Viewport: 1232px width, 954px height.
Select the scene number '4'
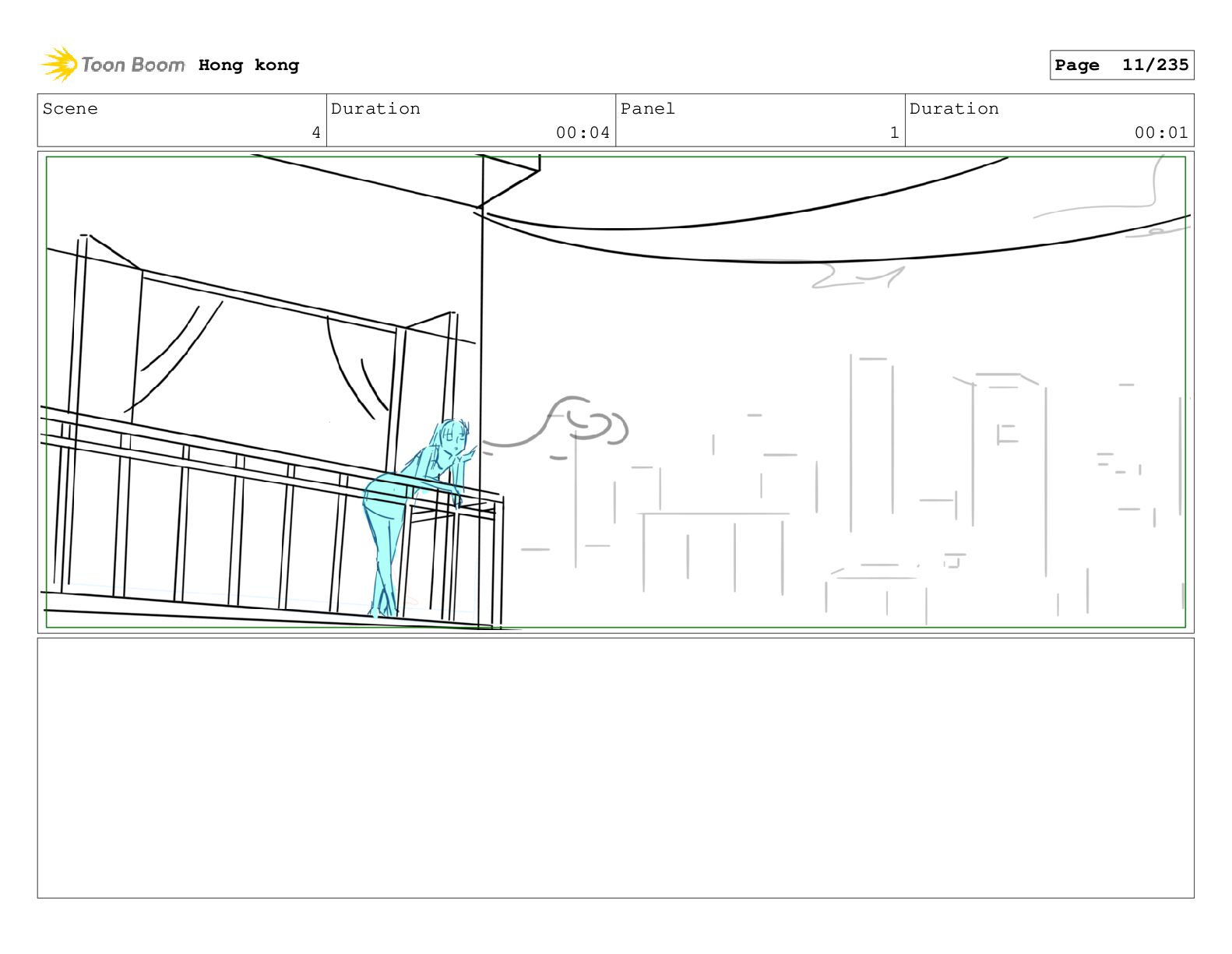[316, 133]
